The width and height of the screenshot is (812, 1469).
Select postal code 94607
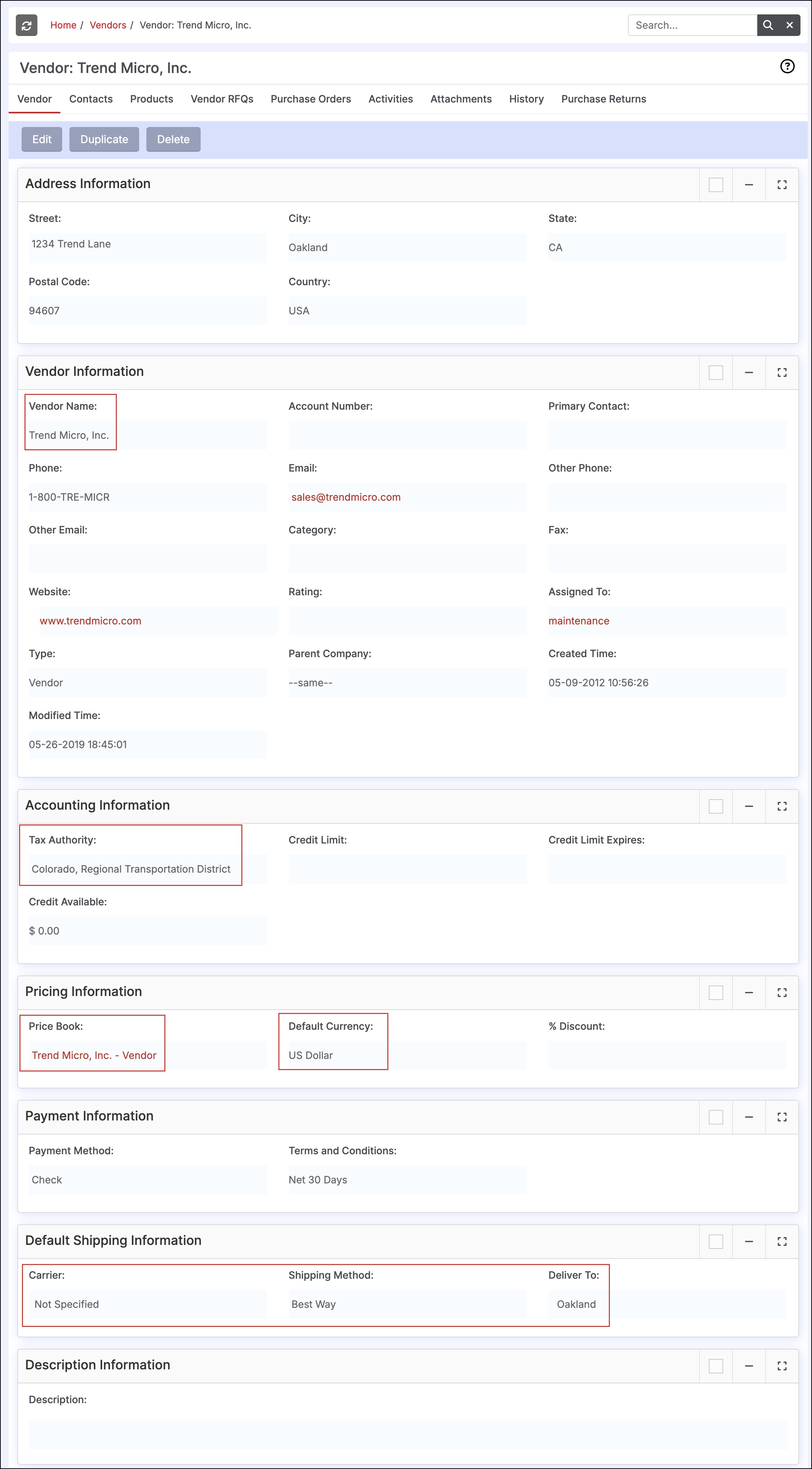[44, 311]
